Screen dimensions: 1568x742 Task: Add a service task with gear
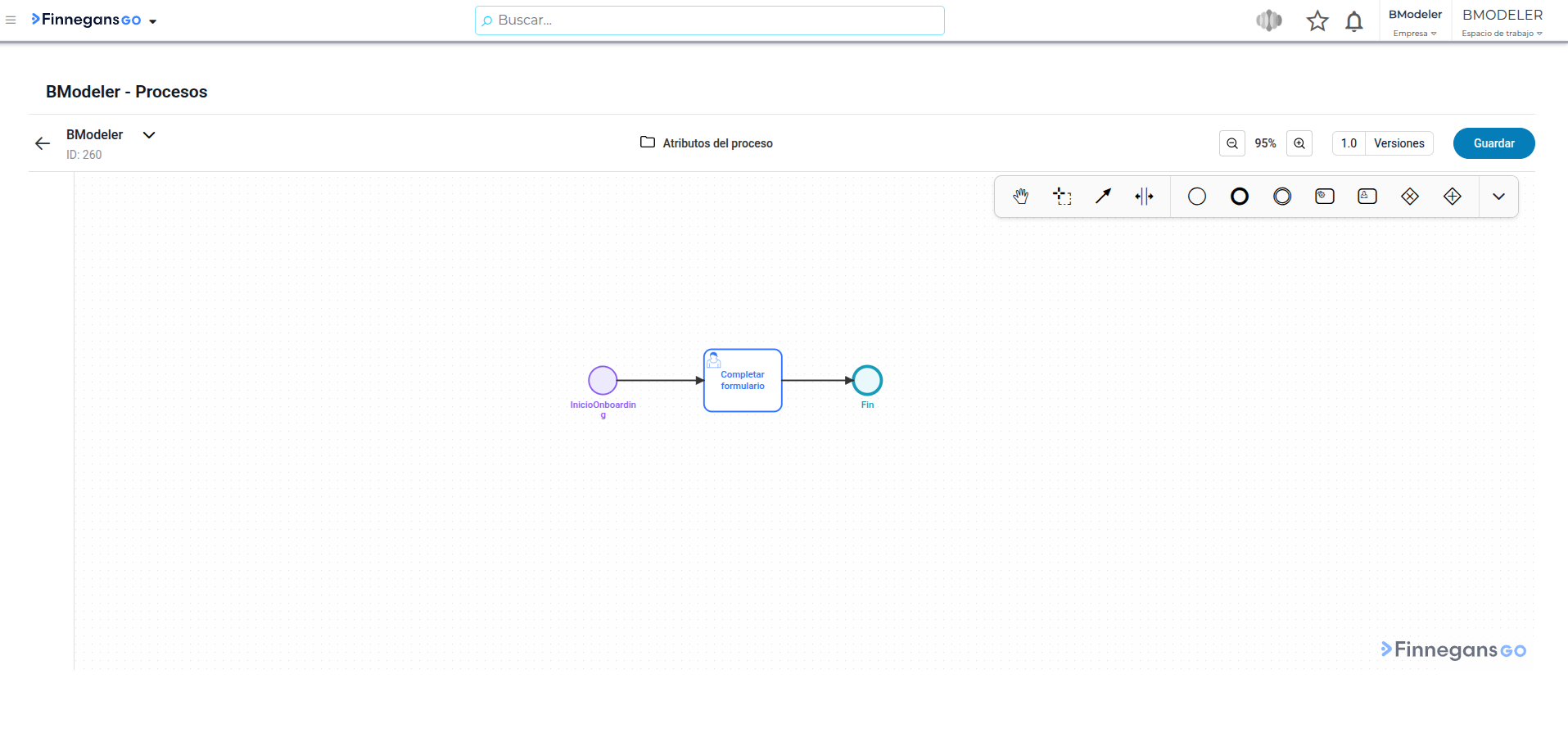1325,197
